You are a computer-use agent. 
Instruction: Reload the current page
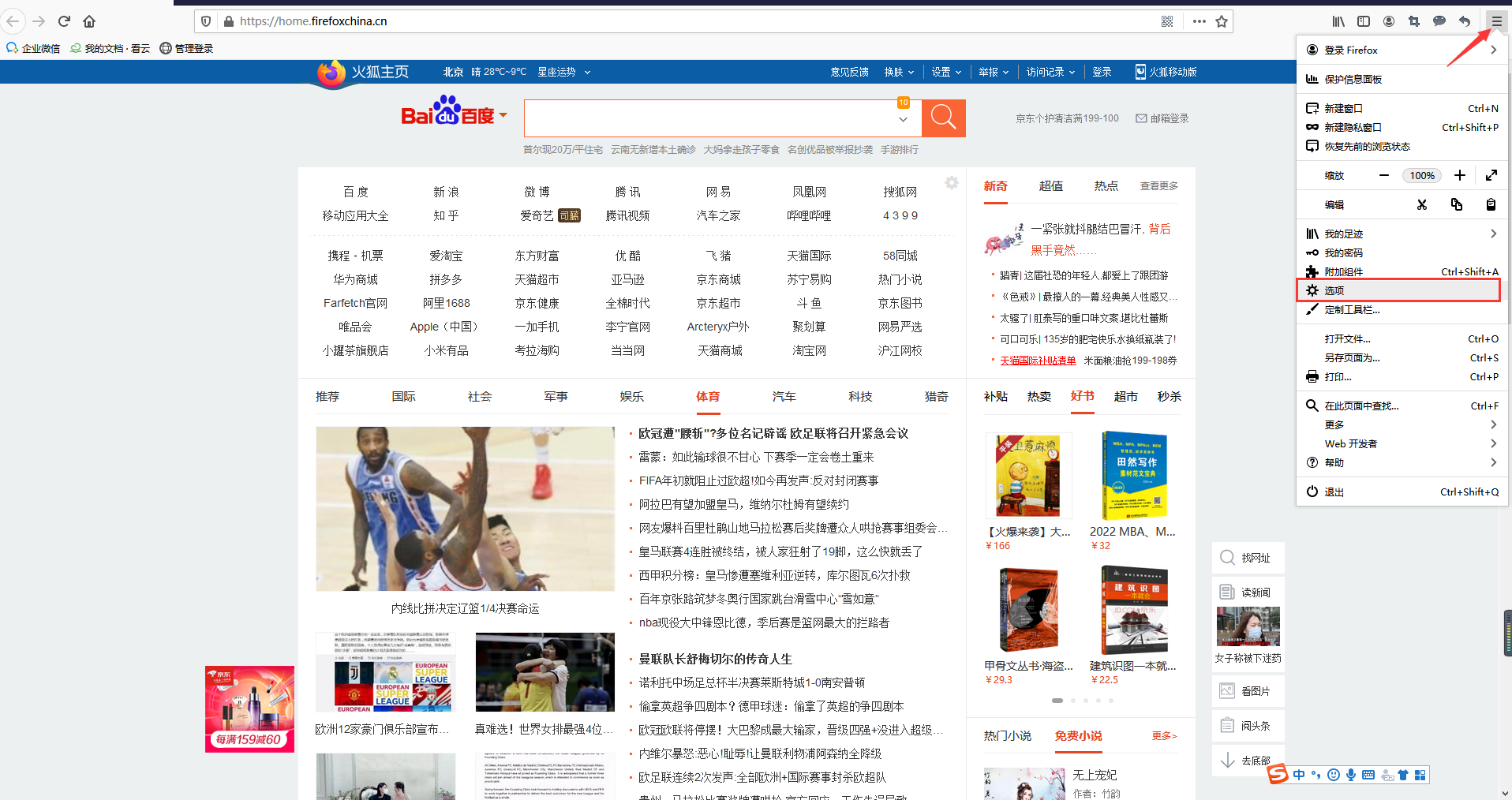(x=64, y=21)
